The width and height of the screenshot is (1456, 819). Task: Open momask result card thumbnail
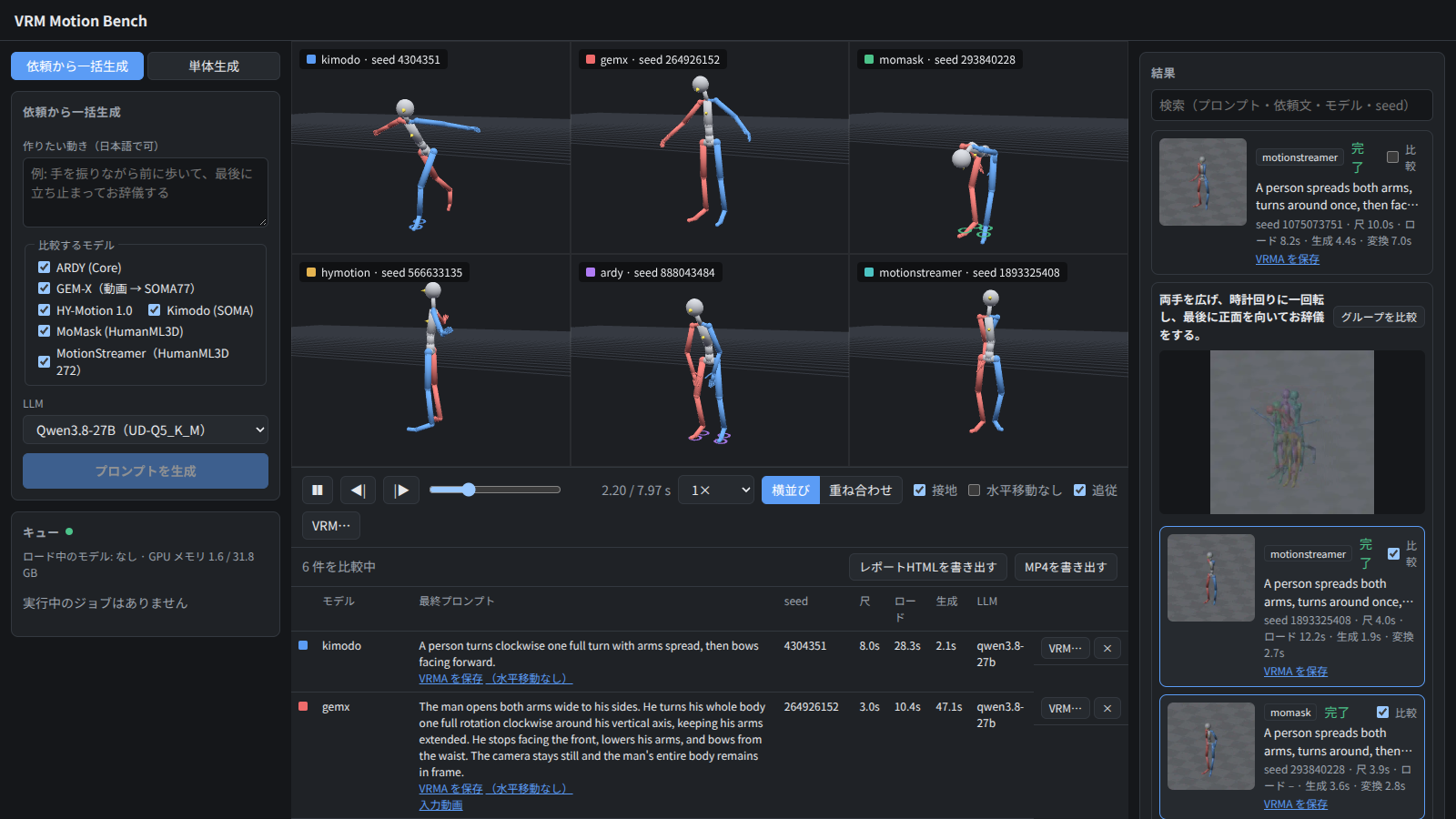click(1211, 746)
